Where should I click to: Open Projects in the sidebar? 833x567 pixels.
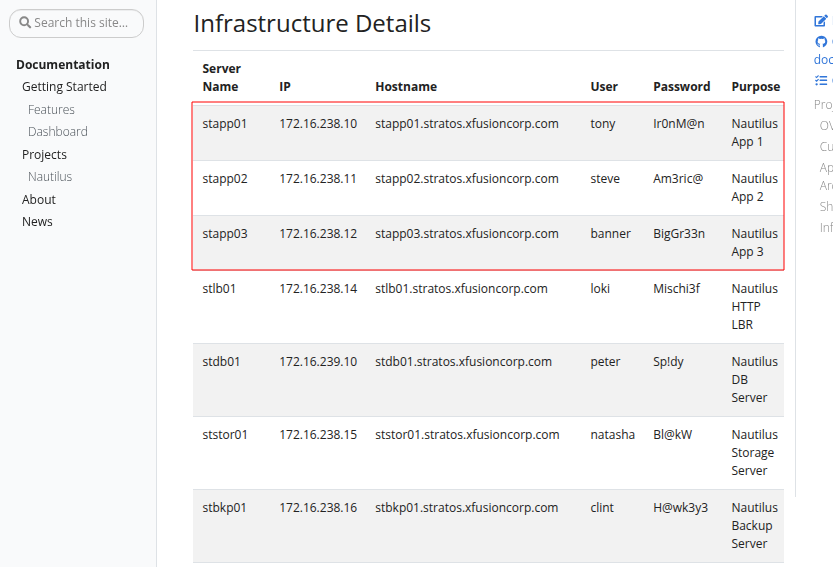tap(44, 155)
